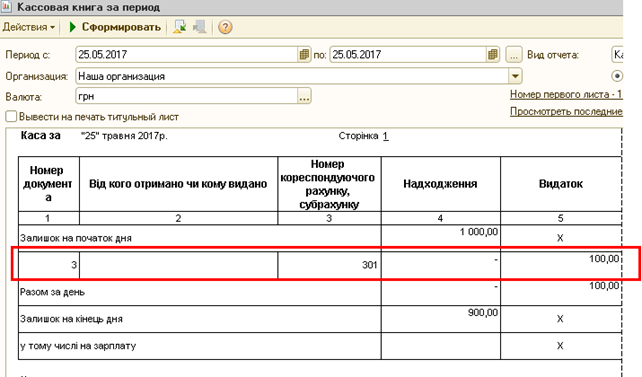Screen dimensions: 642x377
Task: Click the Валюта ellipsis select button
Action: [x=304, y=96]
